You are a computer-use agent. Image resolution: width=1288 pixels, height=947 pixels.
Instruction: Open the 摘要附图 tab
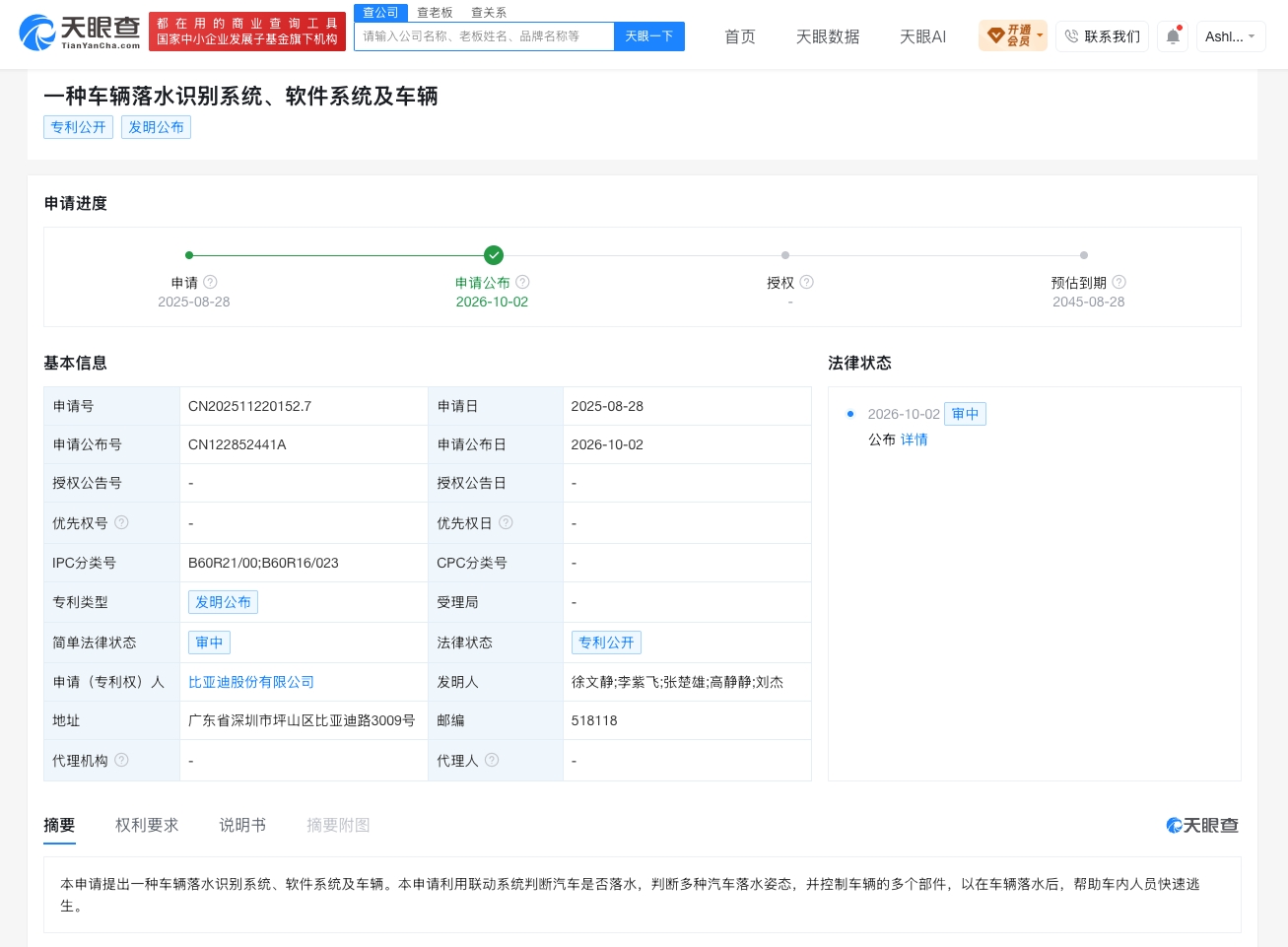(338, 825)
